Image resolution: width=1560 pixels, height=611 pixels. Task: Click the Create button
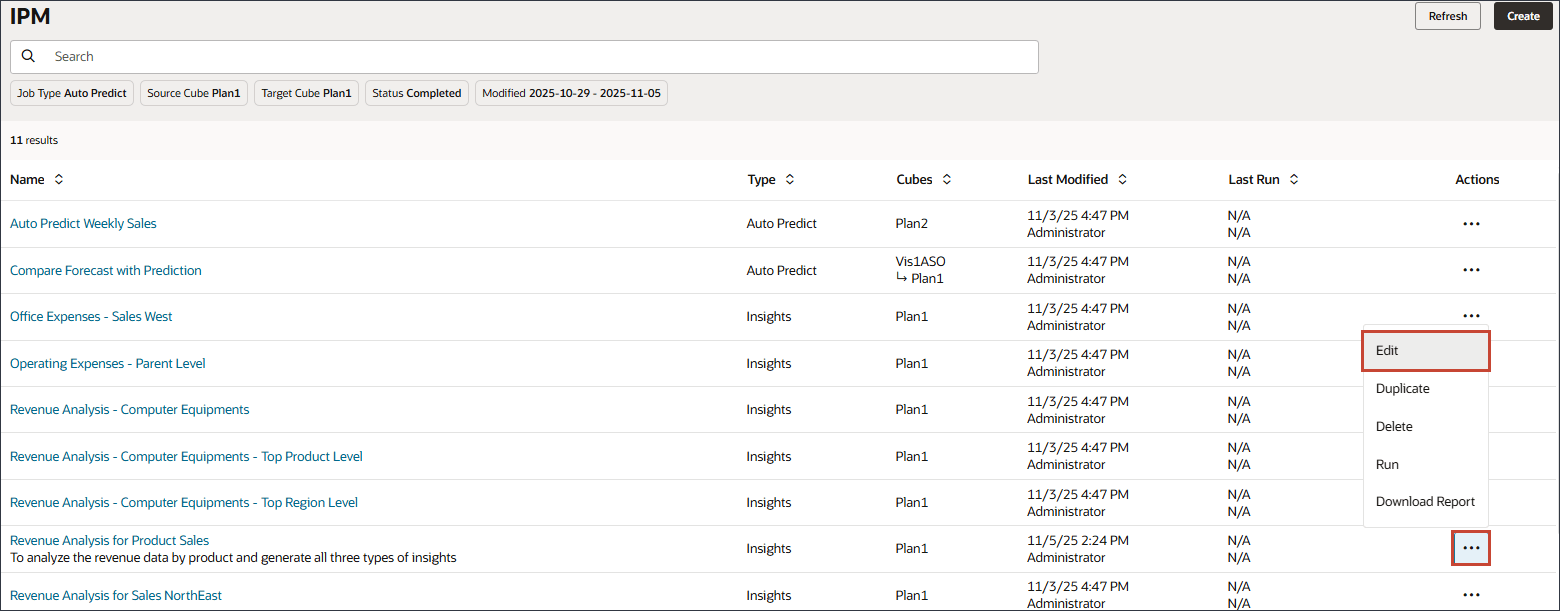click(1522, 16)
